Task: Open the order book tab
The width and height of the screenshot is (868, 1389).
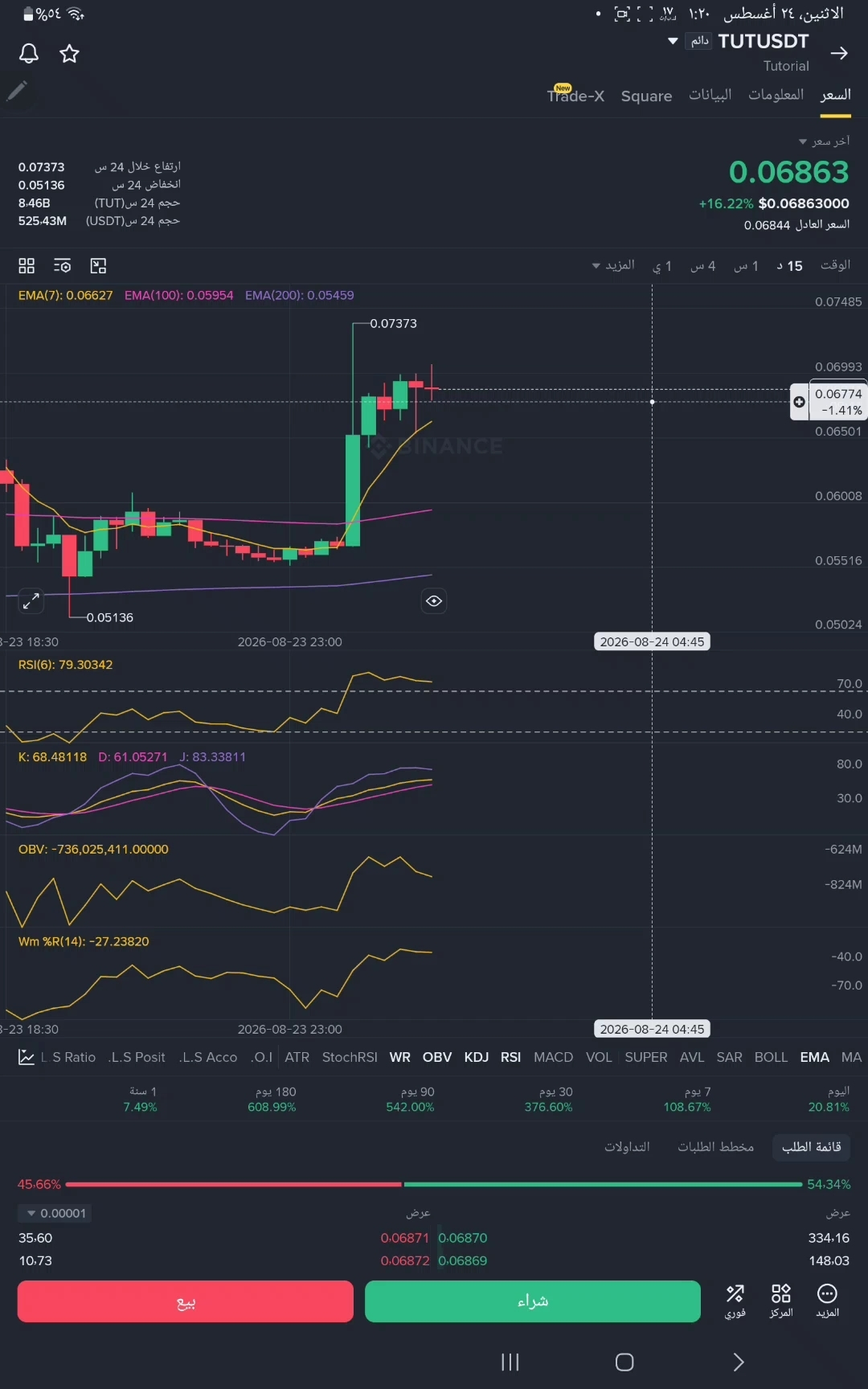Action: point(811,1147)
